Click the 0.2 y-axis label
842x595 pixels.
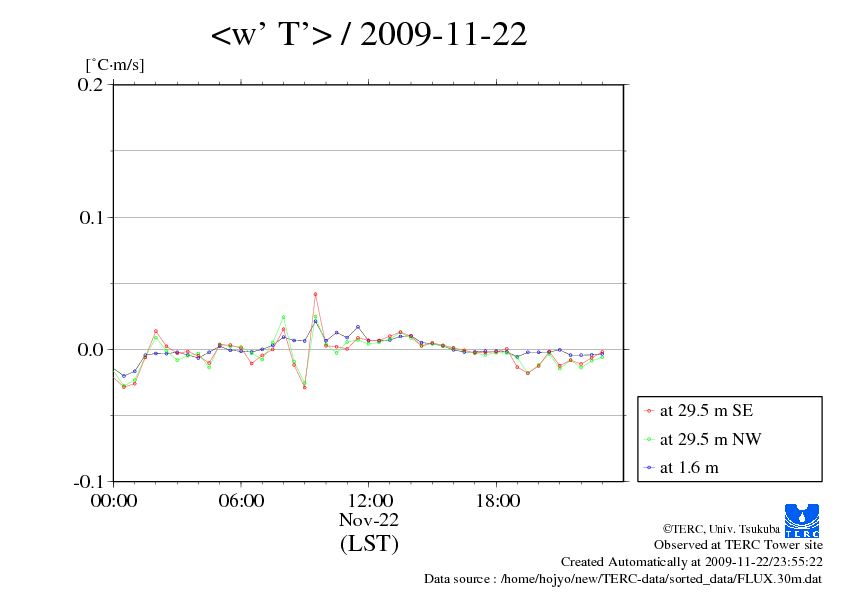click(90, 85)
